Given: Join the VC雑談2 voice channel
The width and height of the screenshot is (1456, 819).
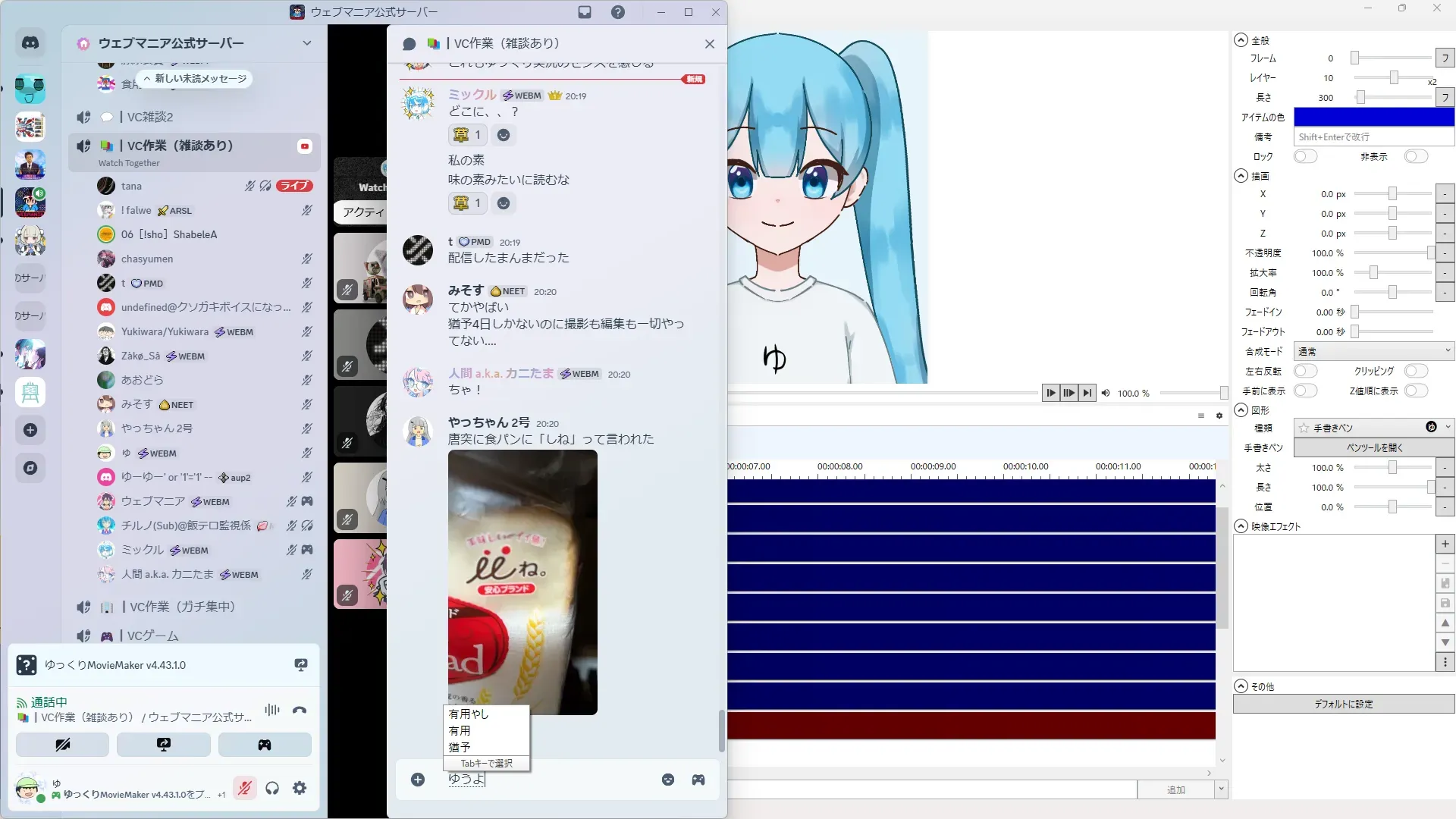Looking at the screenshot, I should tap(150, 117).
